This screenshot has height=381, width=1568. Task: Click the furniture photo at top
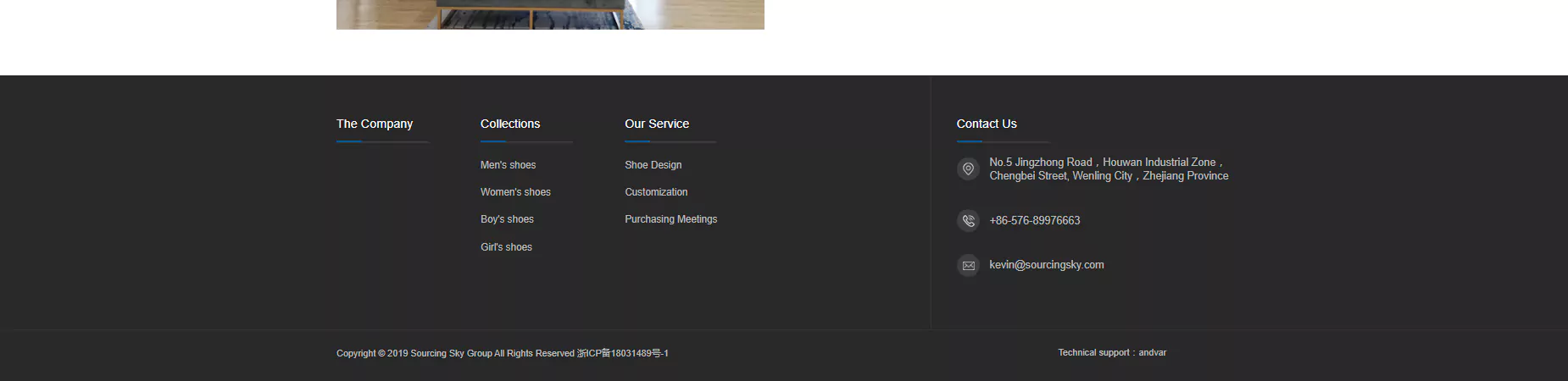550,14
